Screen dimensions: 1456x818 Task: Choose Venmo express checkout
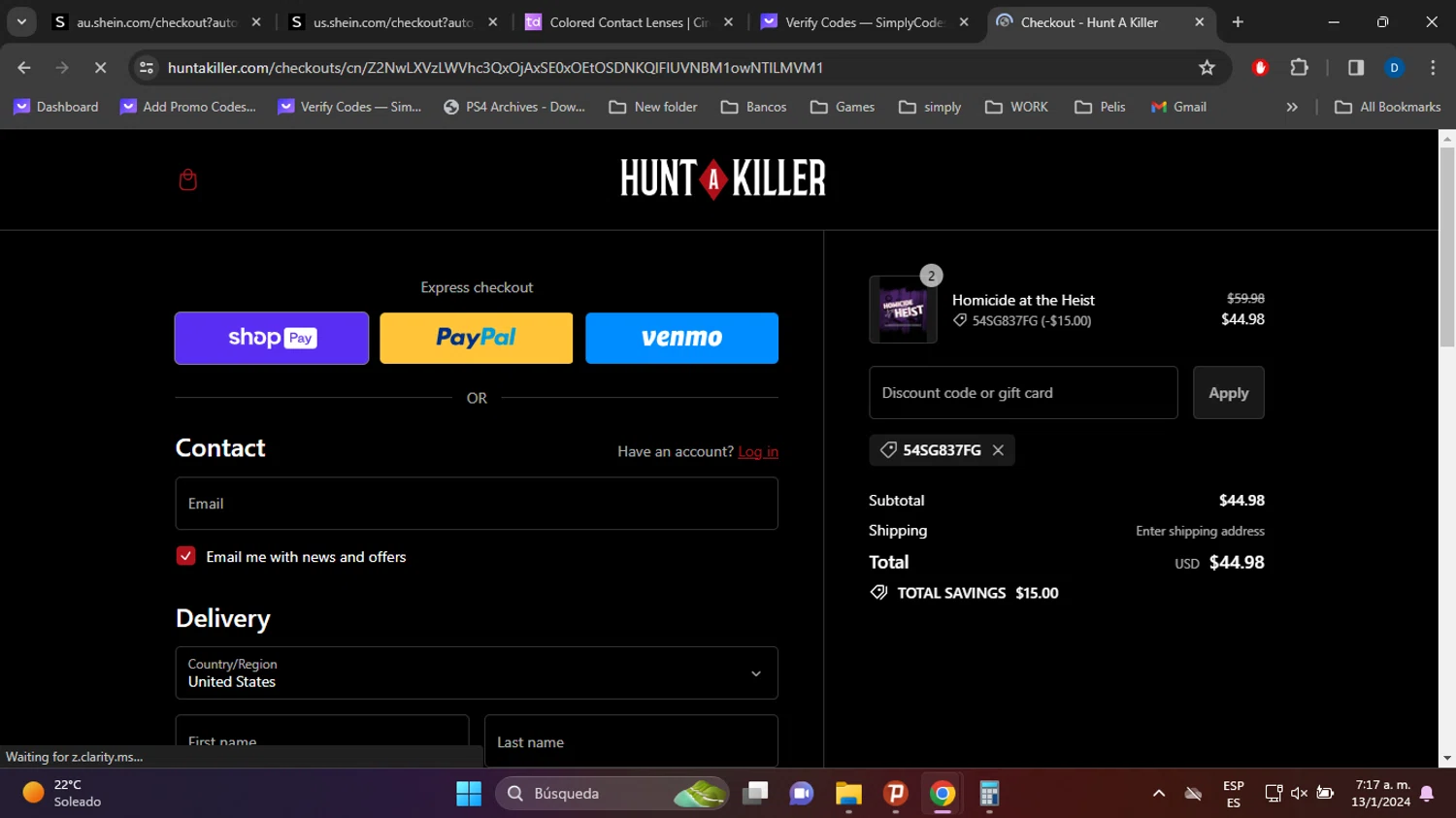[x=681, y=338]
